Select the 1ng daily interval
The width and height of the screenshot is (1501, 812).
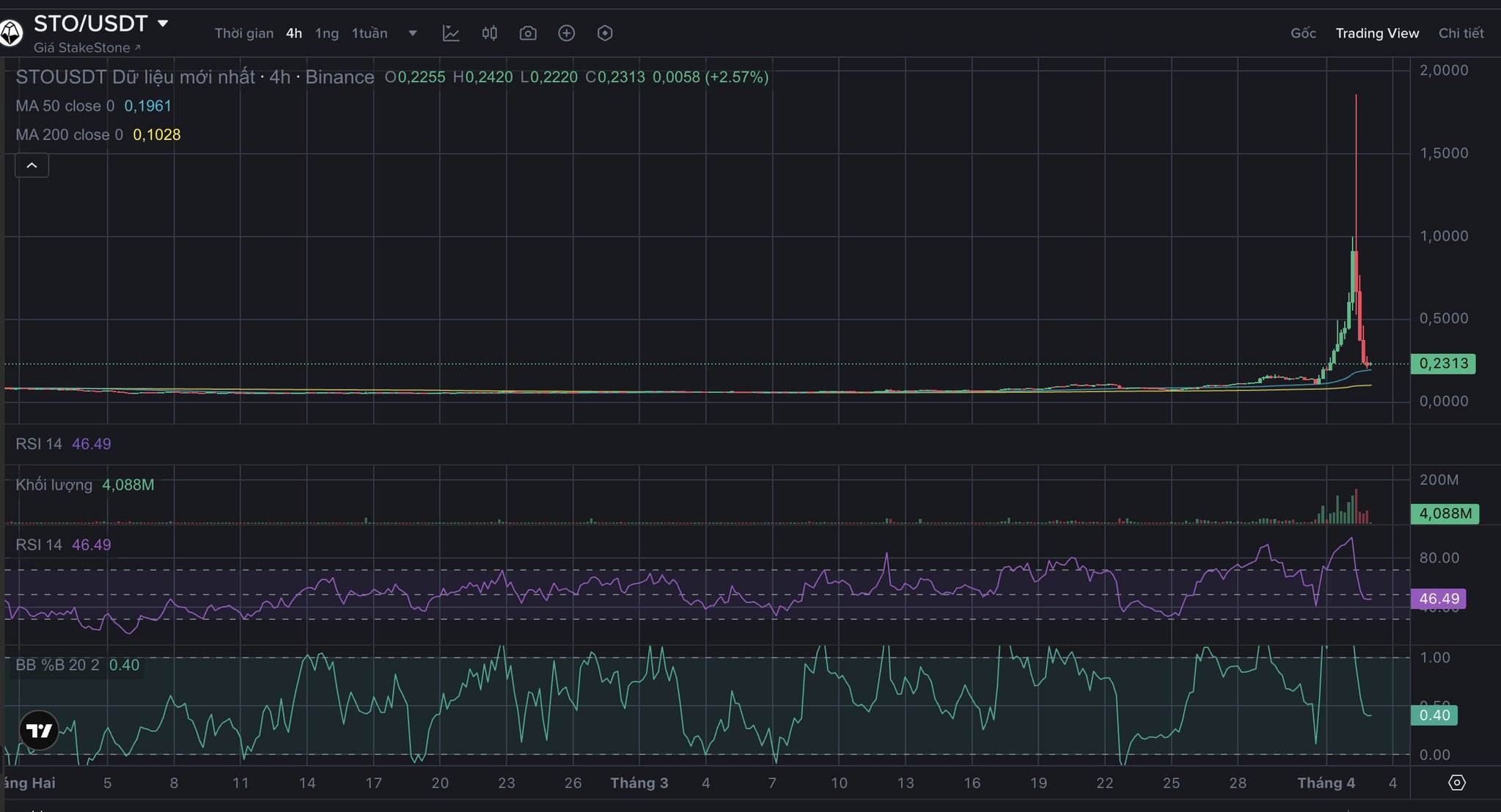[327, 33]
